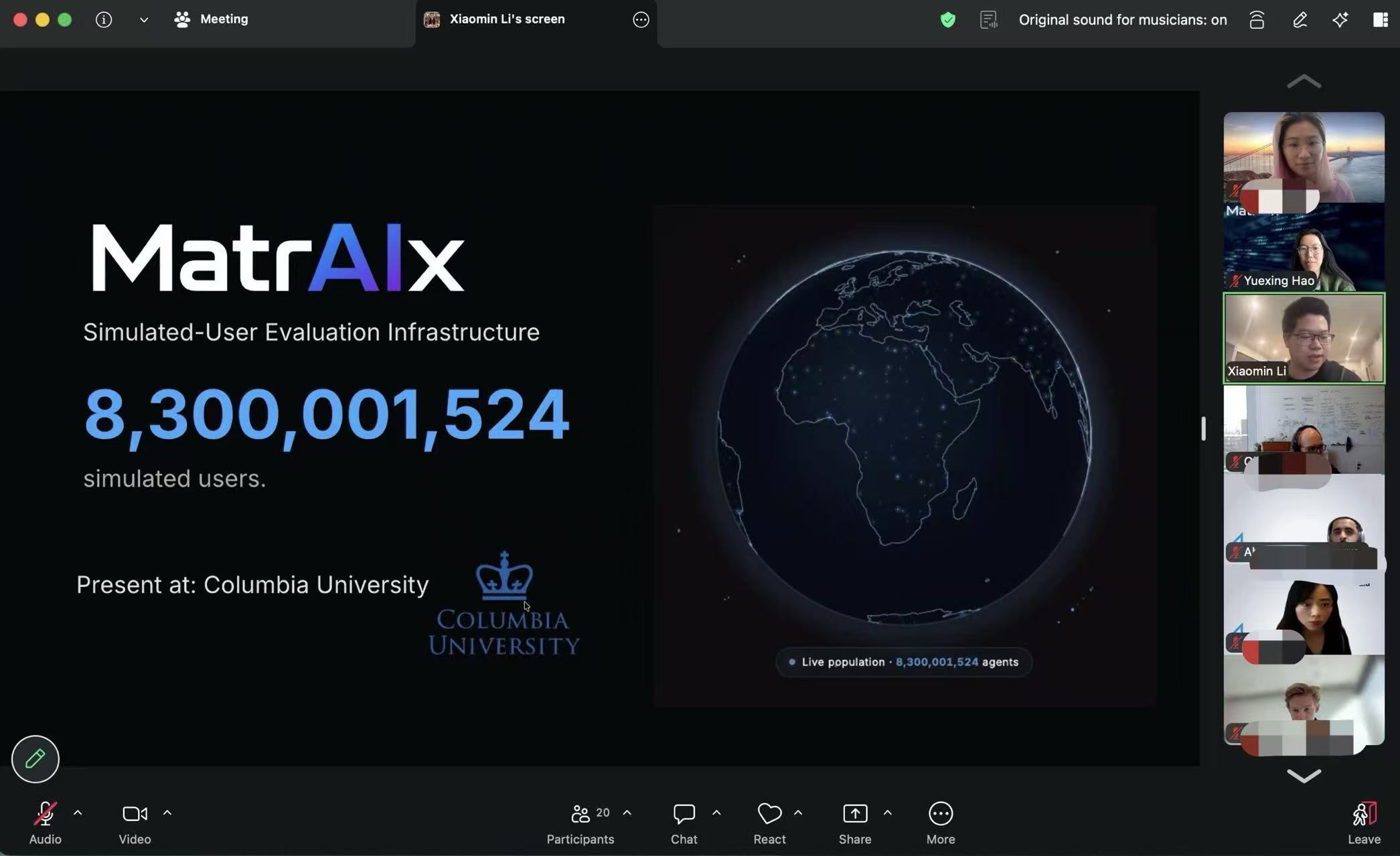Viewport: 1400px width, 856px height.
Task: Expand audio settings caret
Action: coord(78,813)
